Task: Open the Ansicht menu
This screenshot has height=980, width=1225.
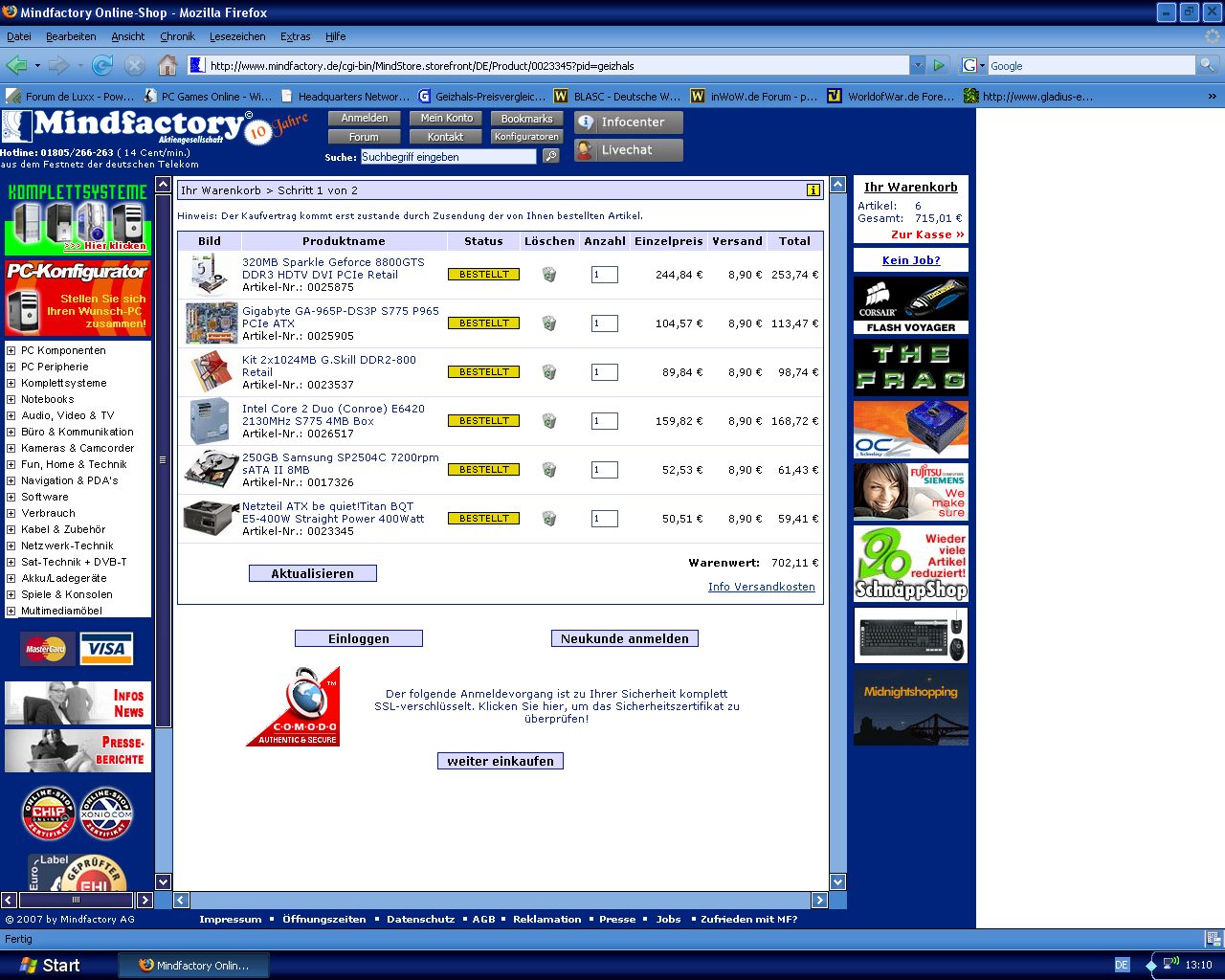Action: [128, 36]
